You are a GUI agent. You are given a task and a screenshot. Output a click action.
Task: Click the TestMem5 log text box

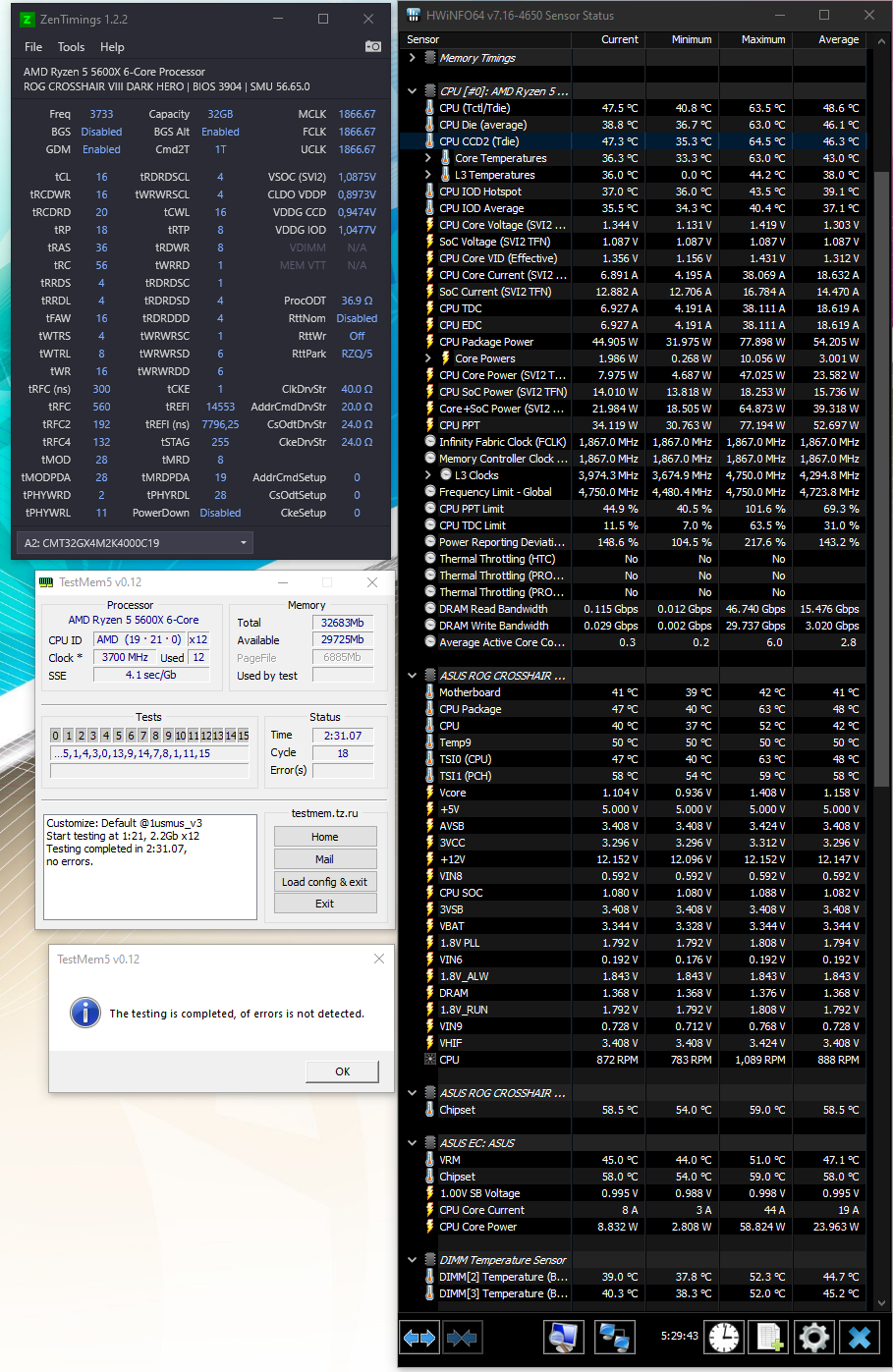pos(151,867)
